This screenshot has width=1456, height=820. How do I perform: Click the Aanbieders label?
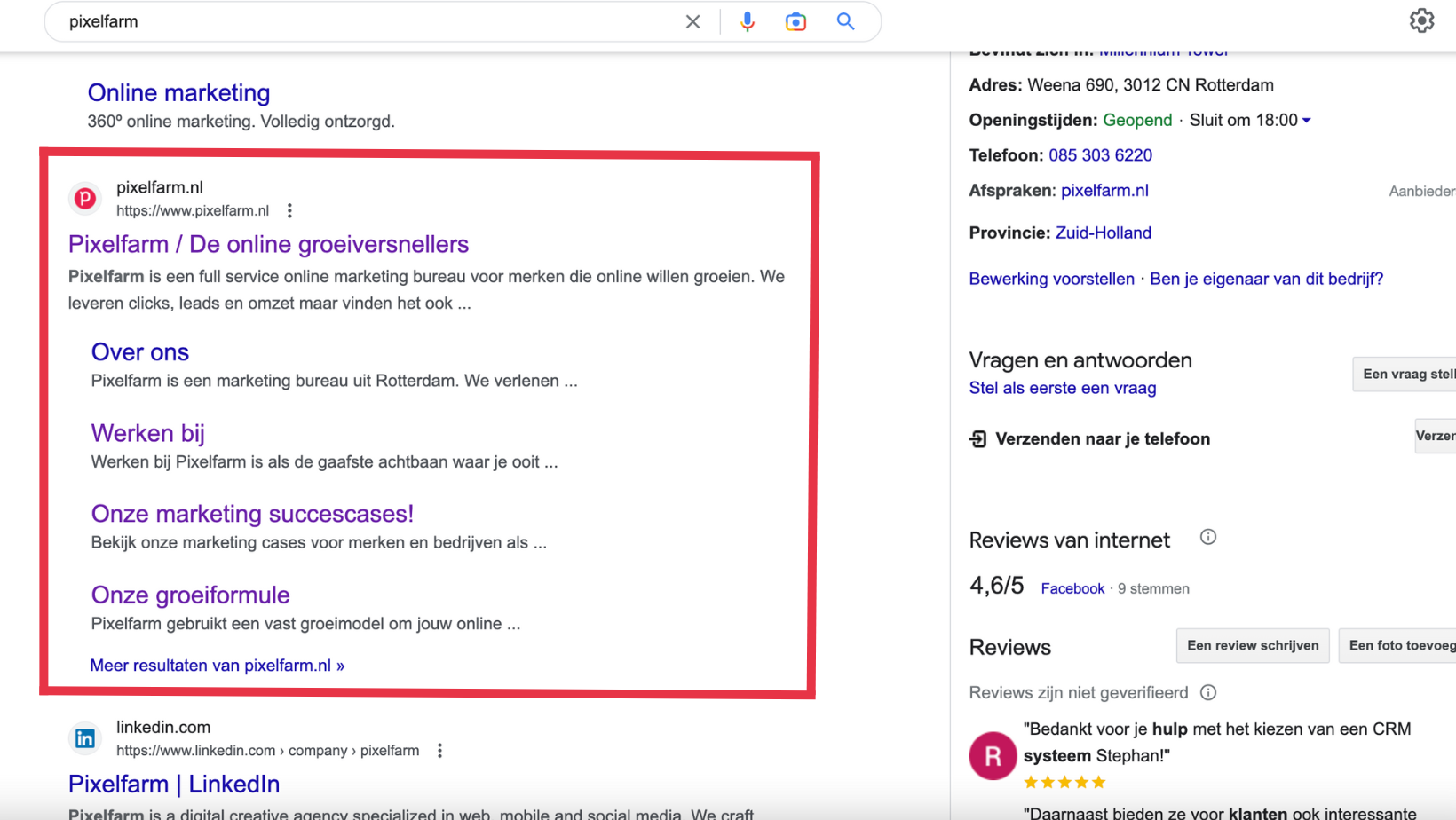click(1422, 191)
